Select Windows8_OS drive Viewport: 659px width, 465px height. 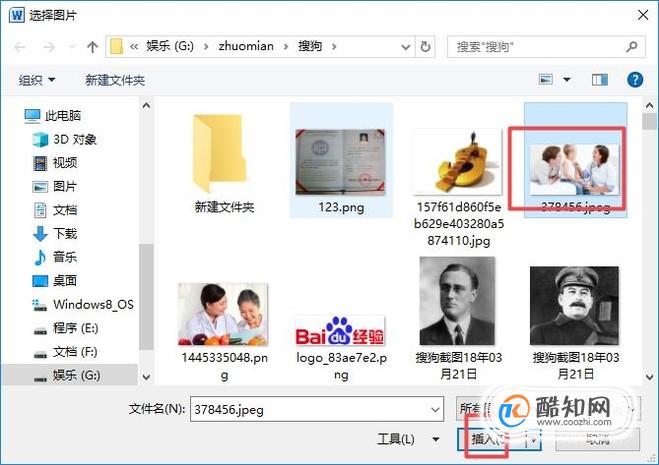point(83,304)
